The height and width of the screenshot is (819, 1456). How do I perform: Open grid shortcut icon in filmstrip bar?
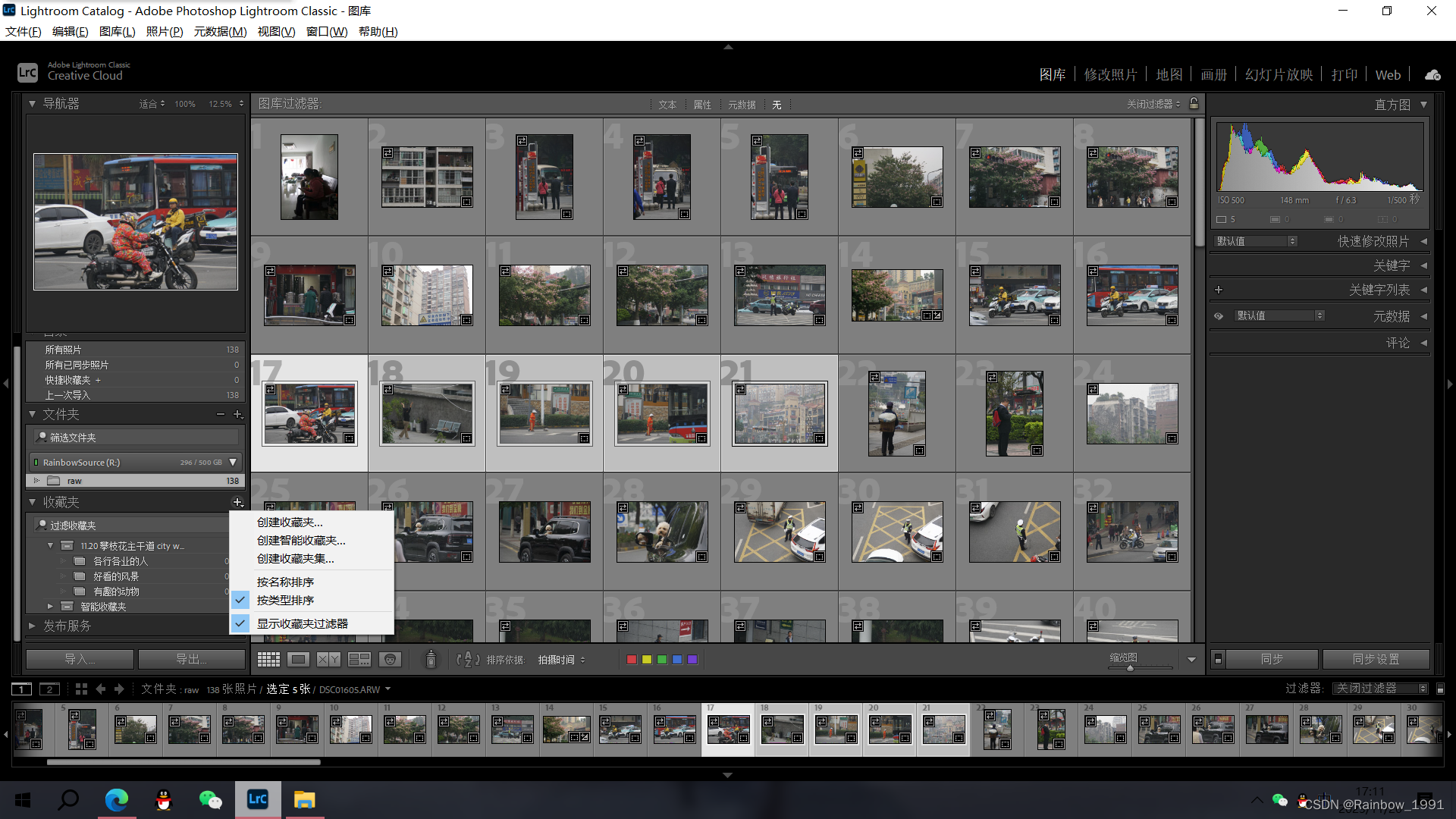pyautogui.click(x=81, y=689)
